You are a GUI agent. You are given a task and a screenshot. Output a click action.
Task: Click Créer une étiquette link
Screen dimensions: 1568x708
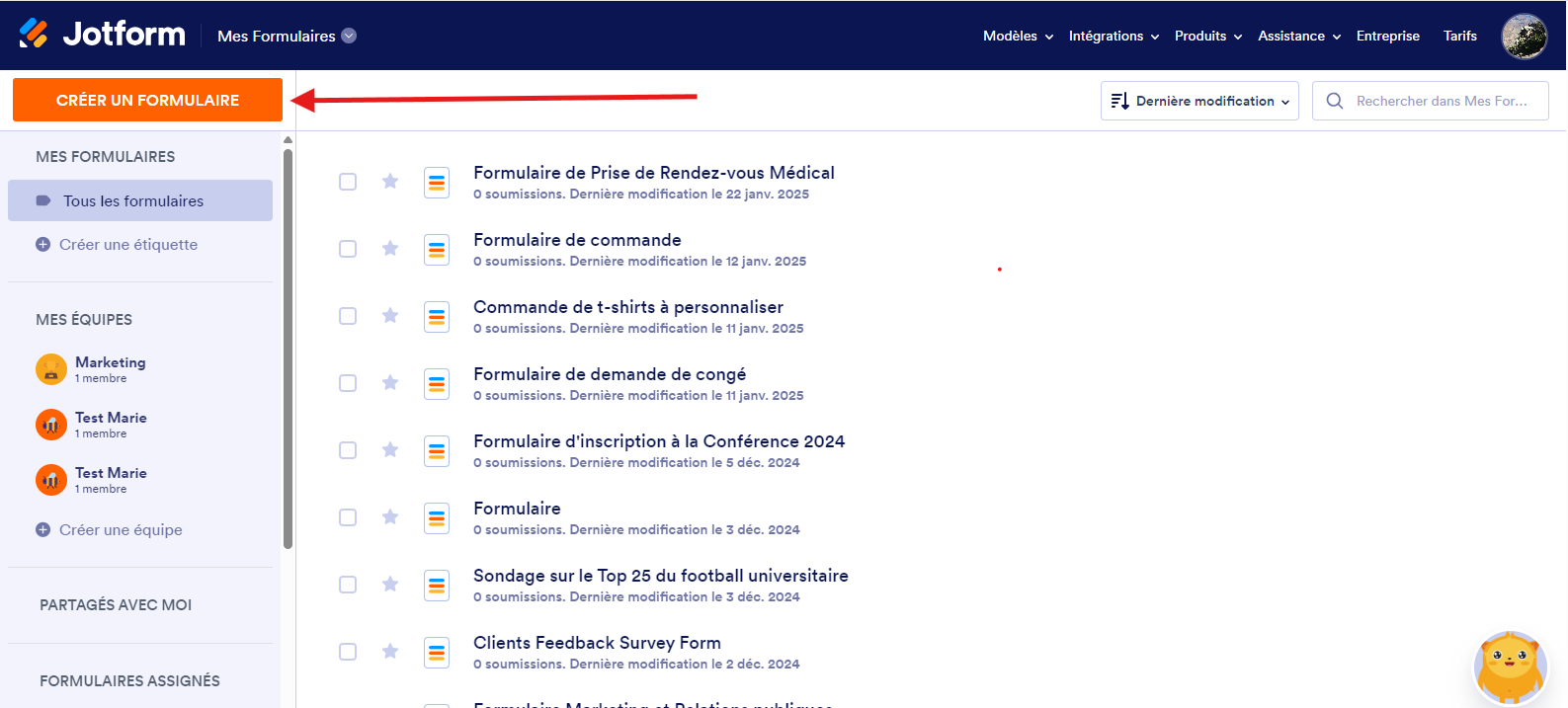click(128, 244)
